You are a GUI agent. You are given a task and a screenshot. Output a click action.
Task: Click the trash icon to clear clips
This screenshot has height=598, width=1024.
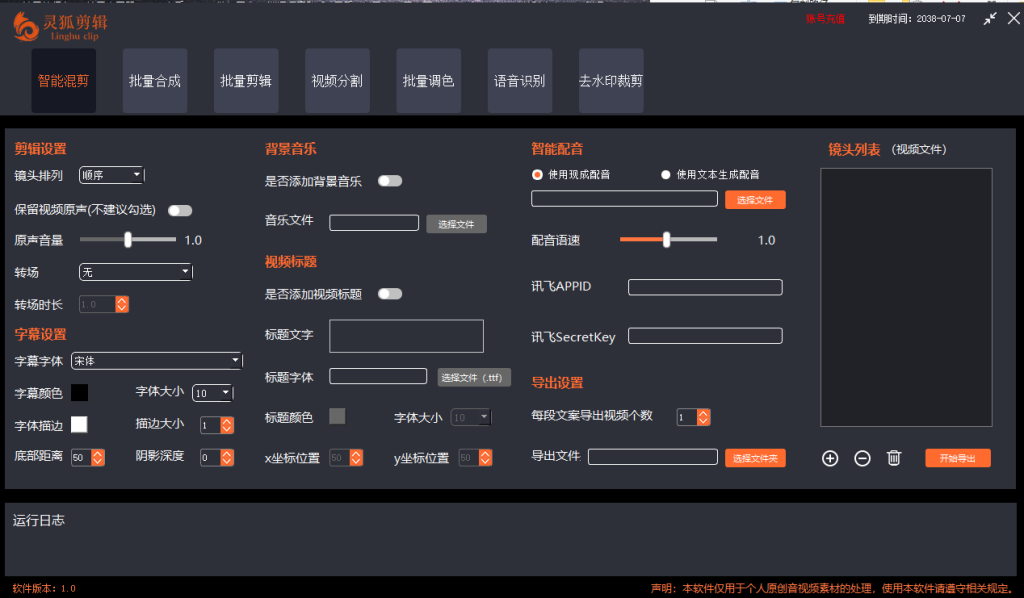(894, 458)
